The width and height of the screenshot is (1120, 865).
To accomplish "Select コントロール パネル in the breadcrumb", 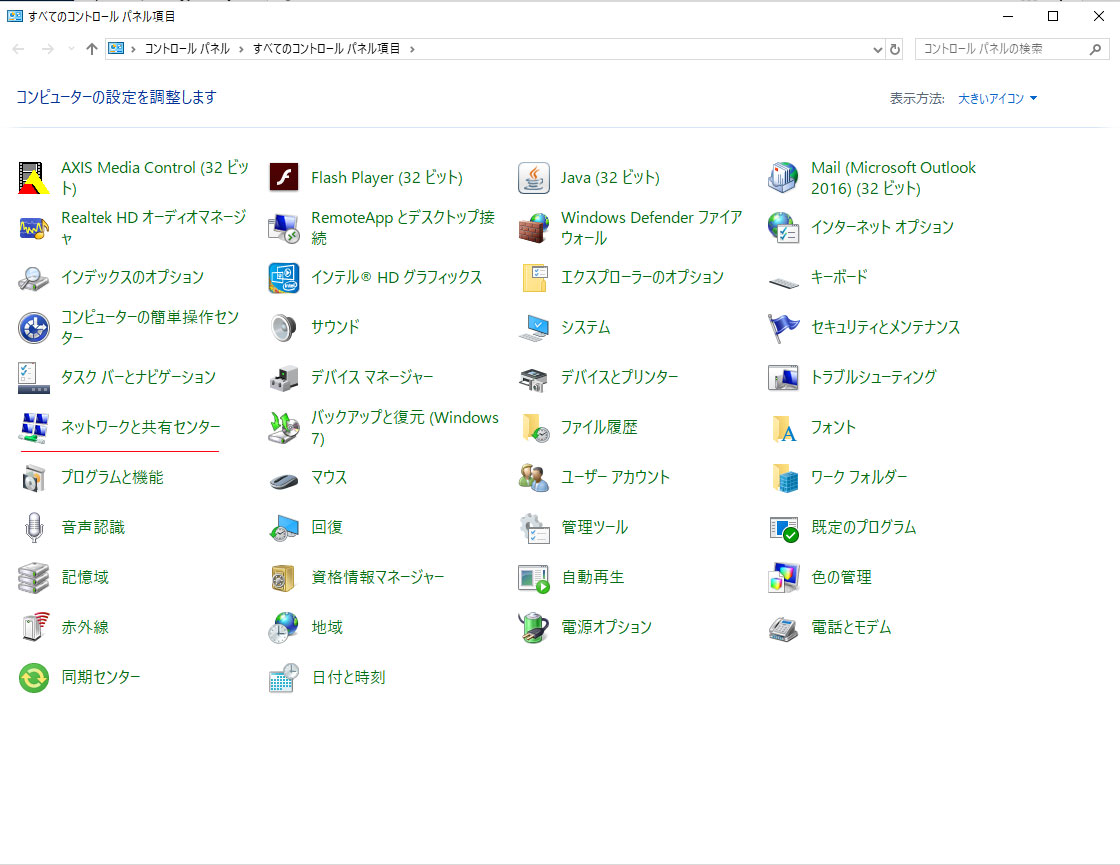I will point(187,49).
